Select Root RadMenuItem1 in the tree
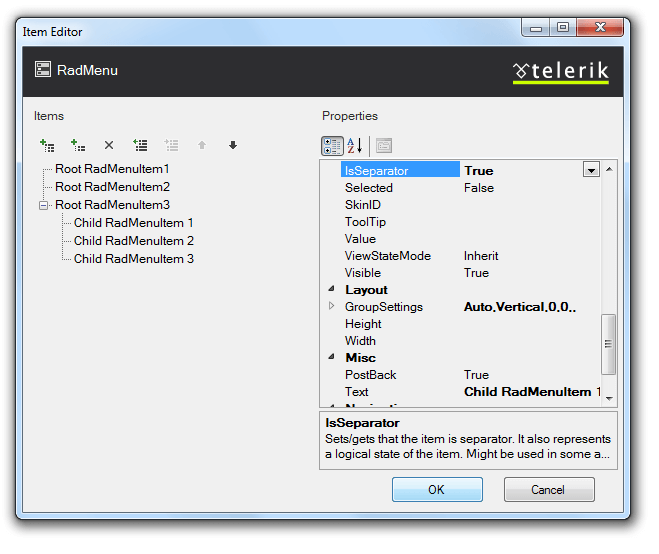 click(x=112, y=169)
